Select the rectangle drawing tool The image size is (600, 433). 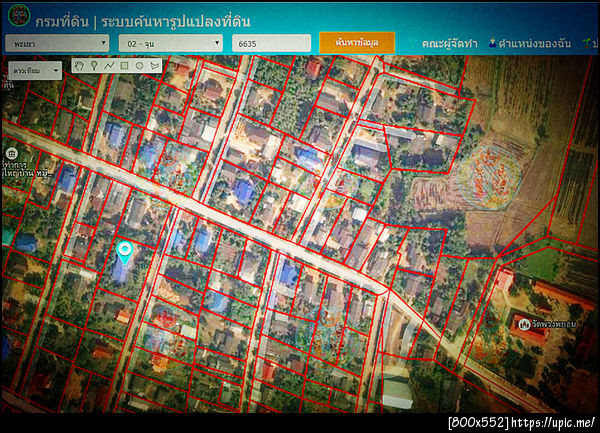coord(124,66)
